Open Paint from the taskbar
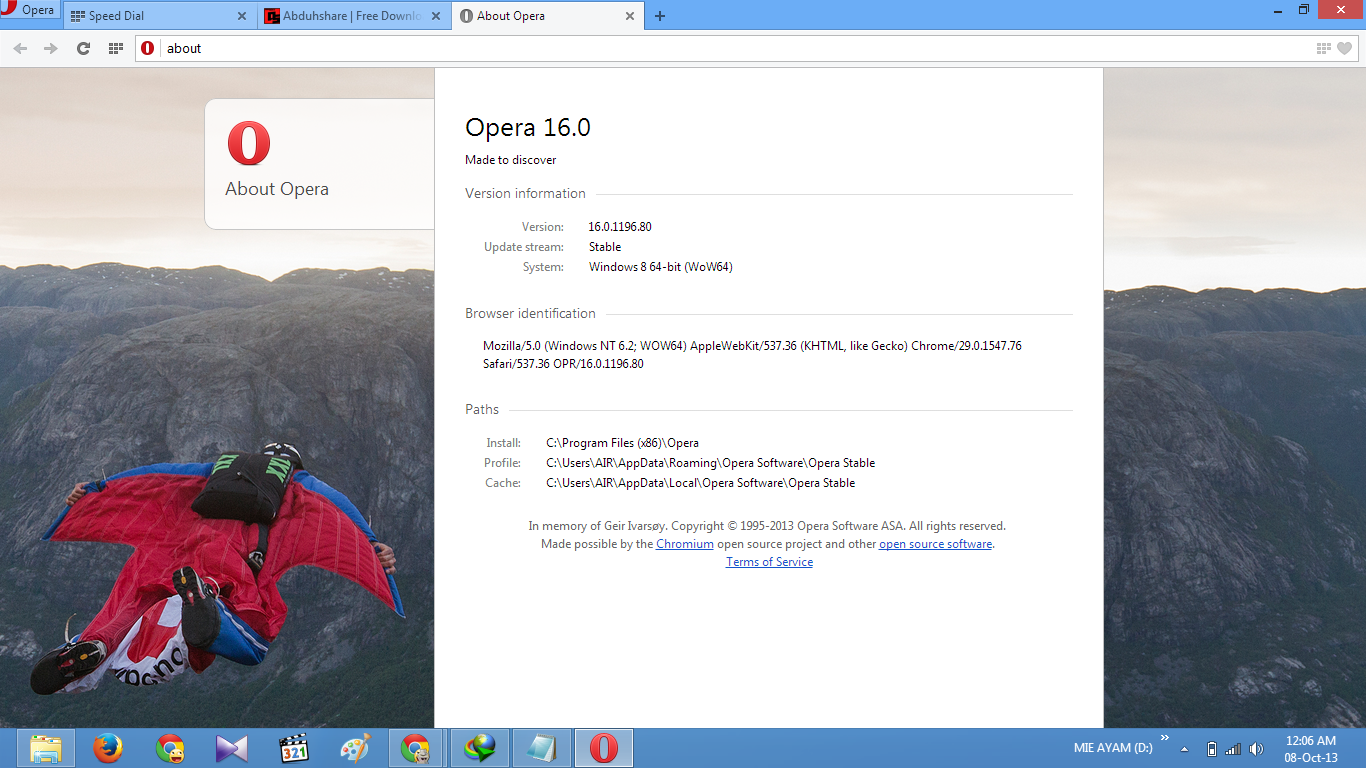Viewport: 1366px width, 768px height. 355,748
